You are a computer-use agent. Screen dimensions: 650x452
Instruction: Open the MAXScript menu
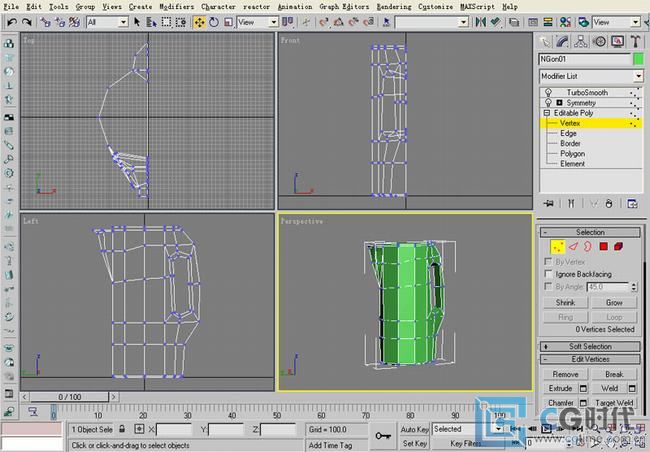pyautogui.click(x=477, y=7)
